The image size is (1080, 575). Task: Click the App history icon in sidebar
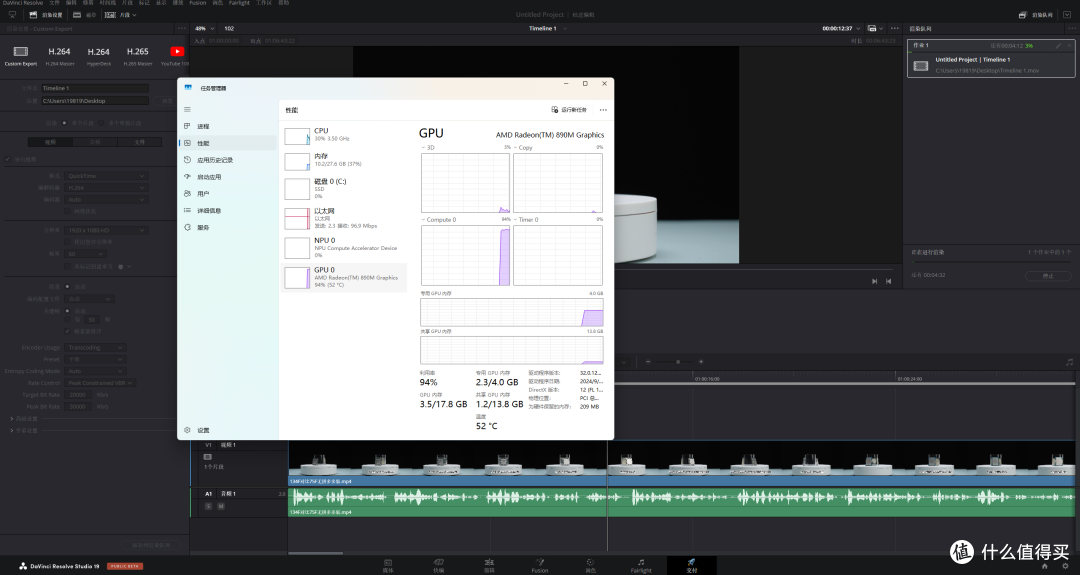188,160
